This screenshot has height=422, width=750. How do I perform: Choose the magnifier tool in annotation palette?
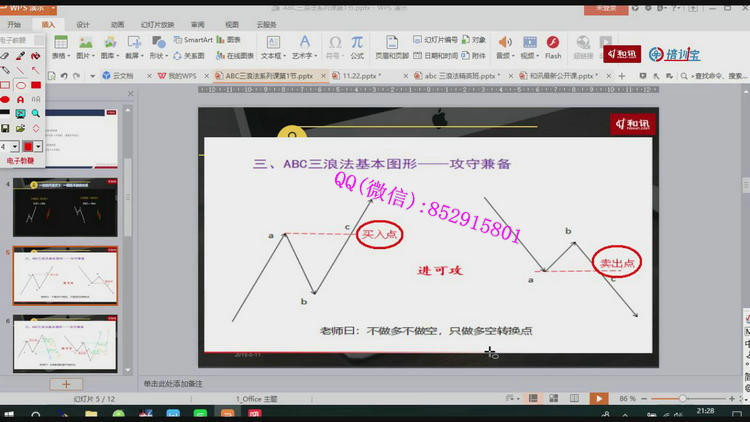36,114
